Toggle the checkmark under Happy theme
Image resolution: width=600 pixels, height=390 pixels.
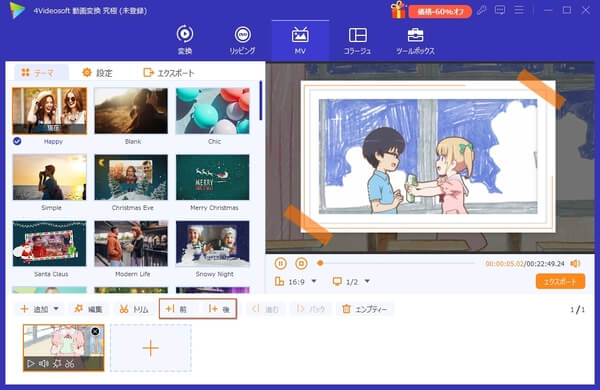17,141
